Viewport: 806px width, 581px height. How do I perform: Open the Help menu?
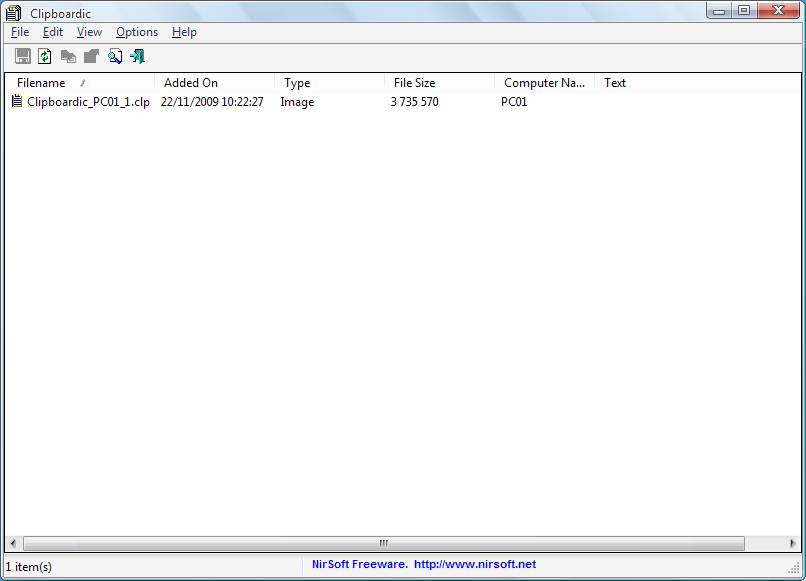184,32
